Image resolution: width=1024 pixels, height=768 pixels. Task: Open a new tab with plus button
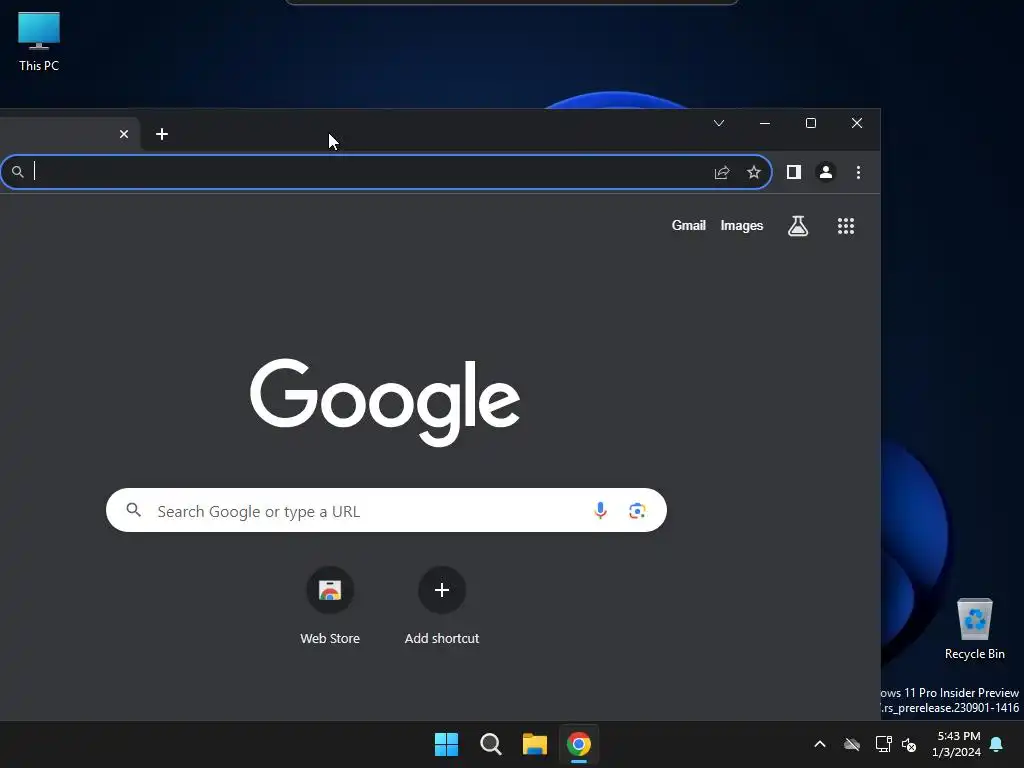point(162,134)
